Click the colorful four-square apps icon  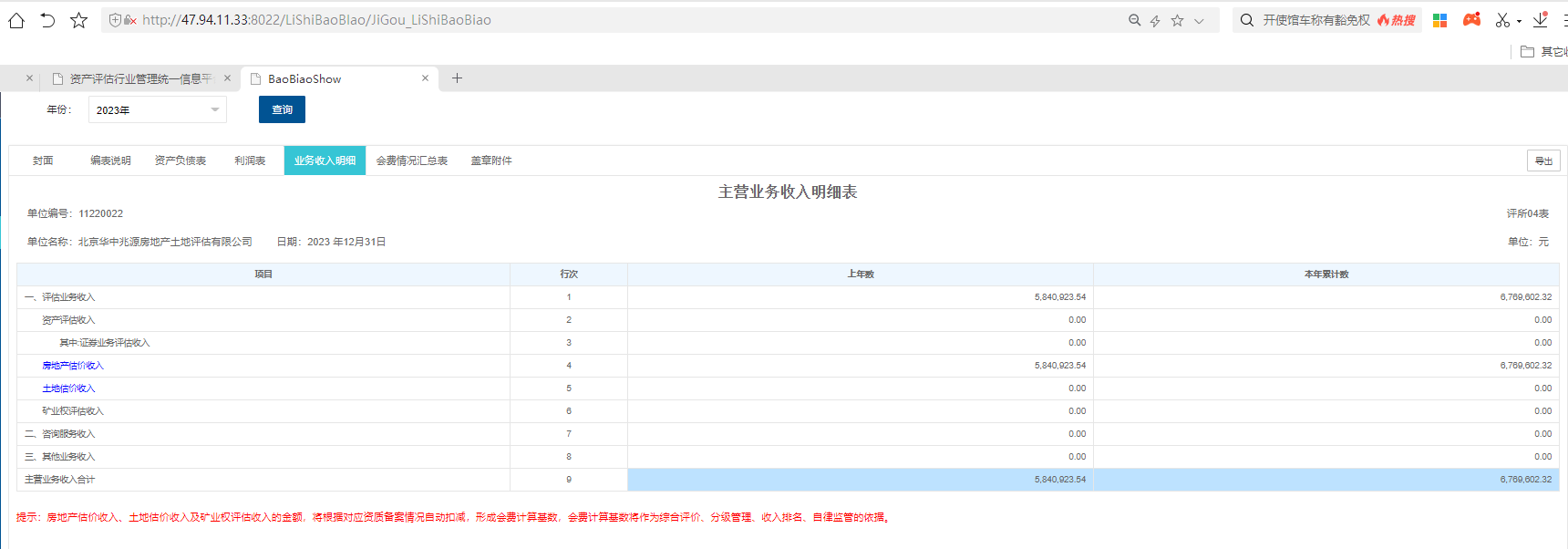[1440, 20]
